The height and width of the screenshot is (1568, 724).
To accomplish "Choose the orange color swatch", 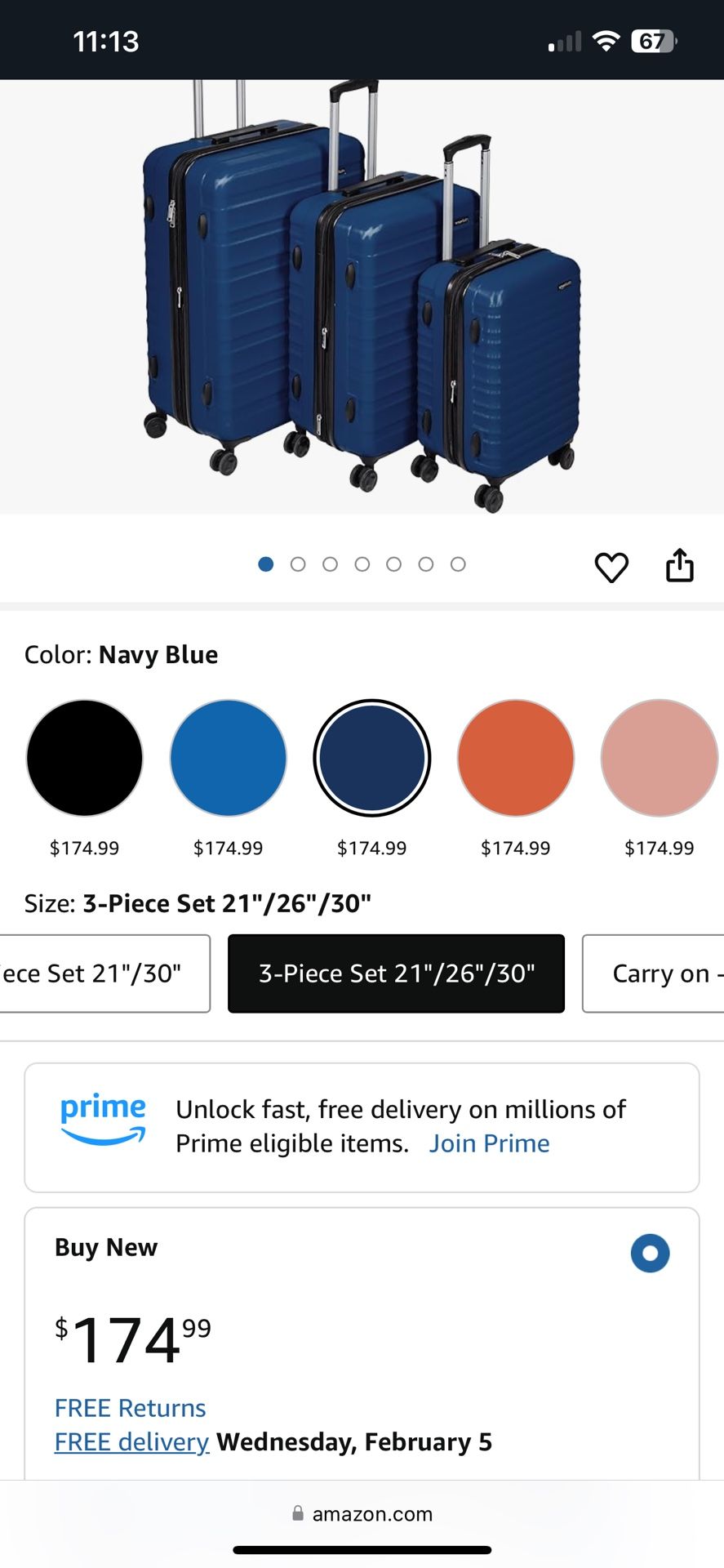I will pyautogui.click(x=515, y=758).
